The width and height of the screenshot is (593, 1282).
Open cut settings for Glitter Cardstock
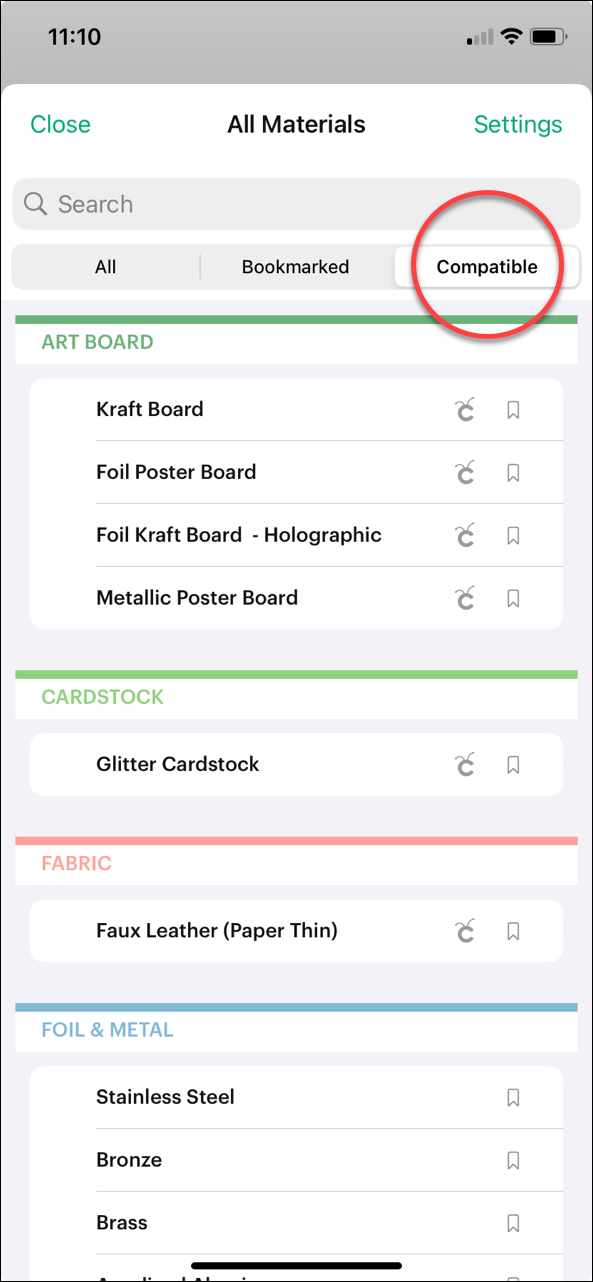[x=464, y=764]
